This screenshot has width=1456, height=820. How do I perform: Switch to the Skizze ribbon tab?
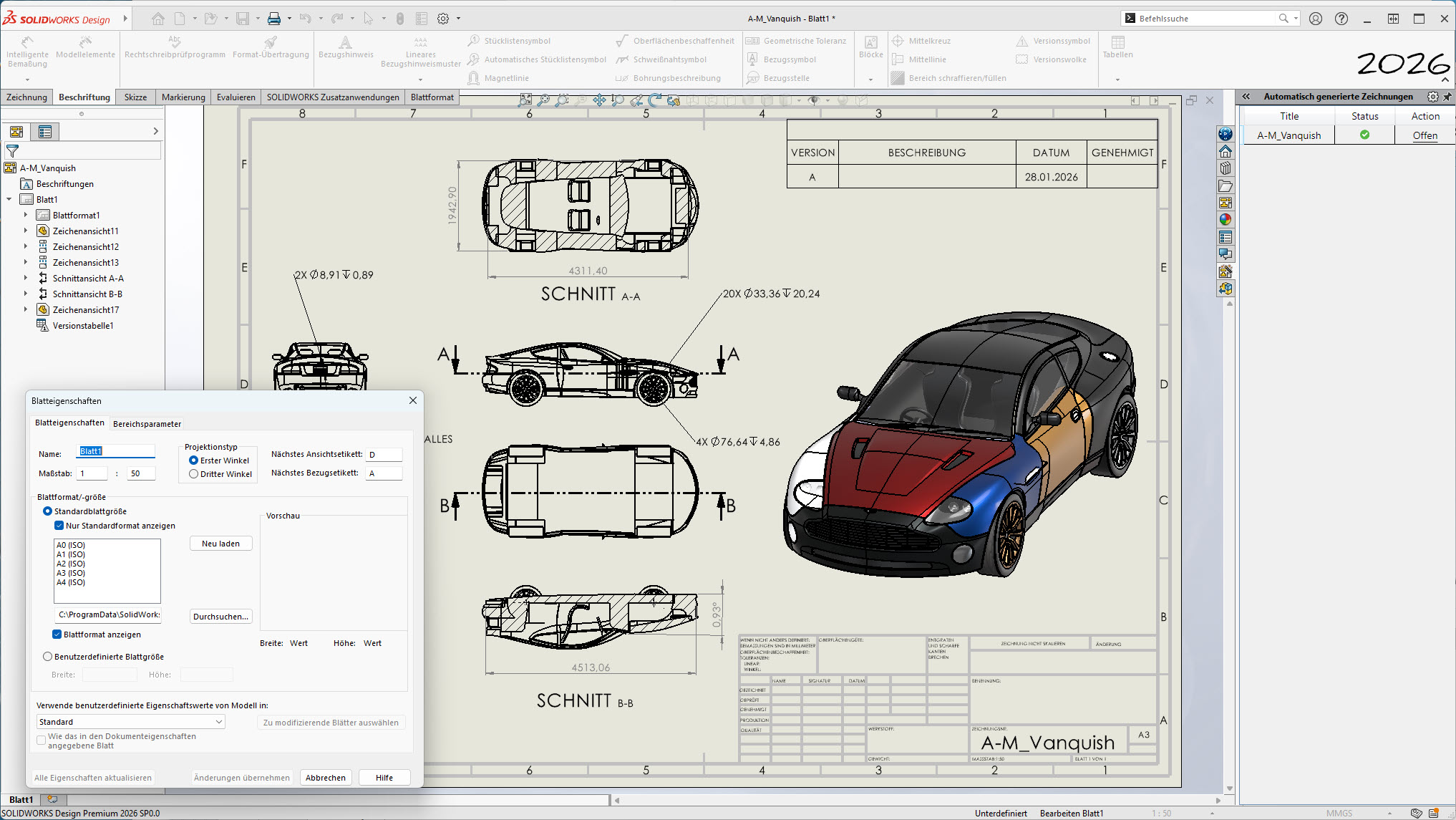135,97
